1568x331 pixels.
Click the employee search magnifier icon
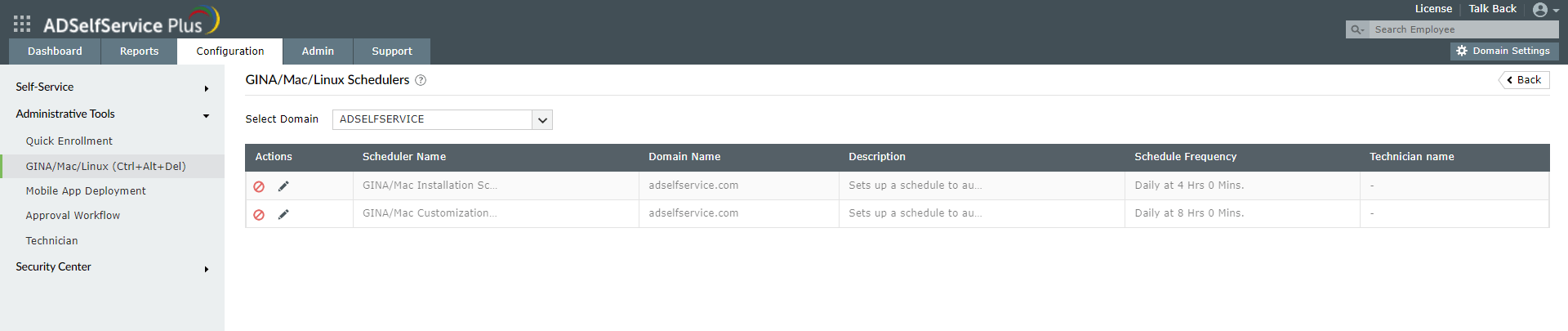click(x=1357, y=29)
